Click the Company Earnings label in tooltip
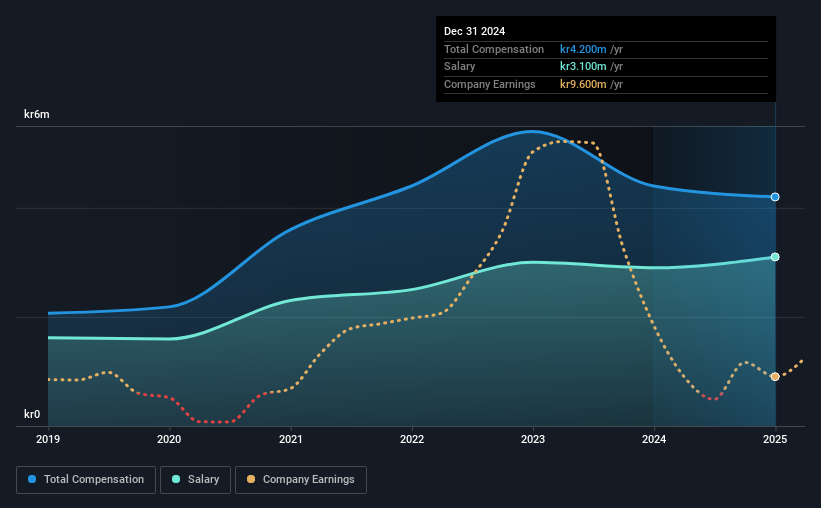 (490, 84)
